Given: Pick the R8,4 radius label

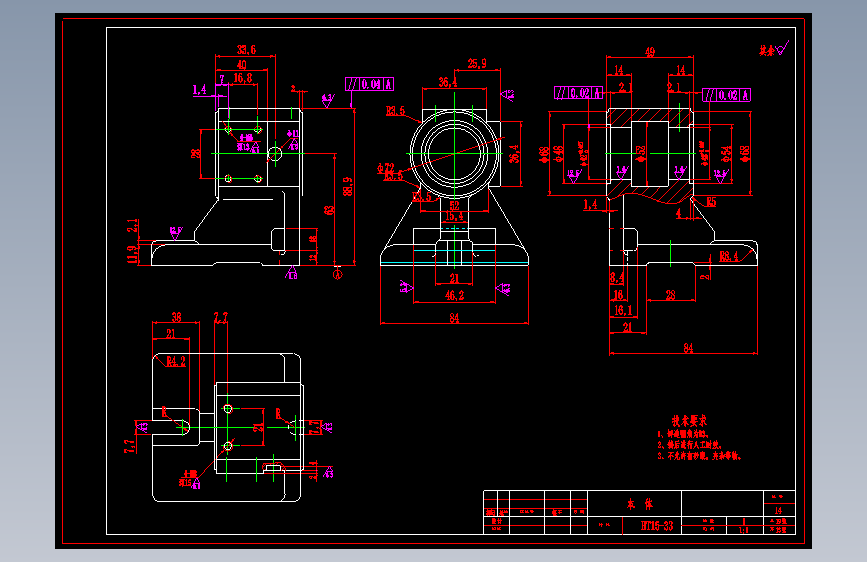Looking at the screenshot, I should 729,256.
